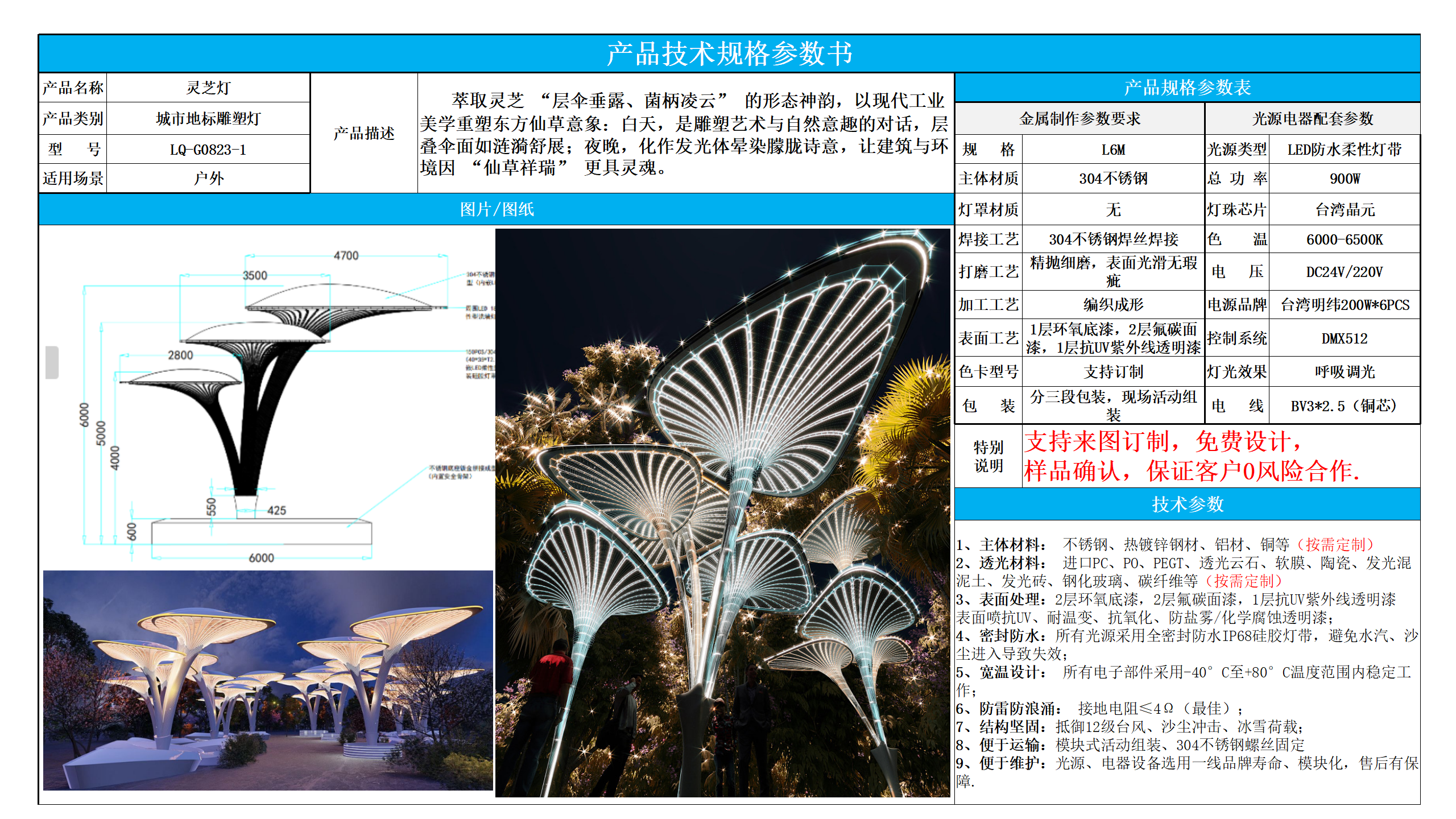Click the 支持订制 color card cell

click(x=1112, y=371)
